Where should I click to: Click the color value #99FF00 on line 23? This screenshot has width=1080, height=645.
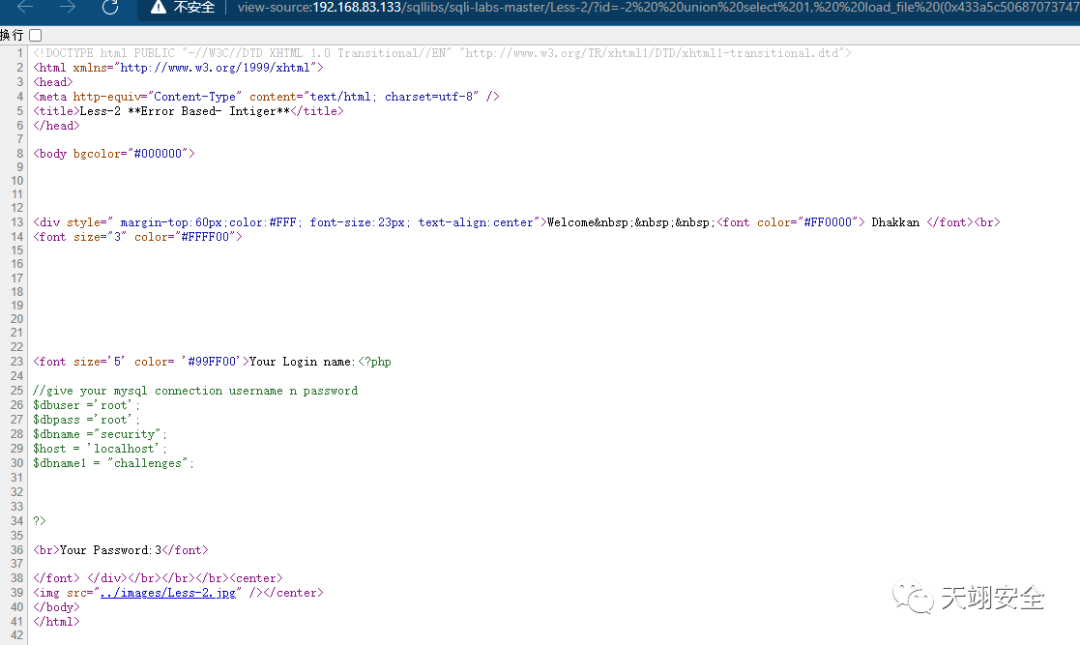(212, 362)
